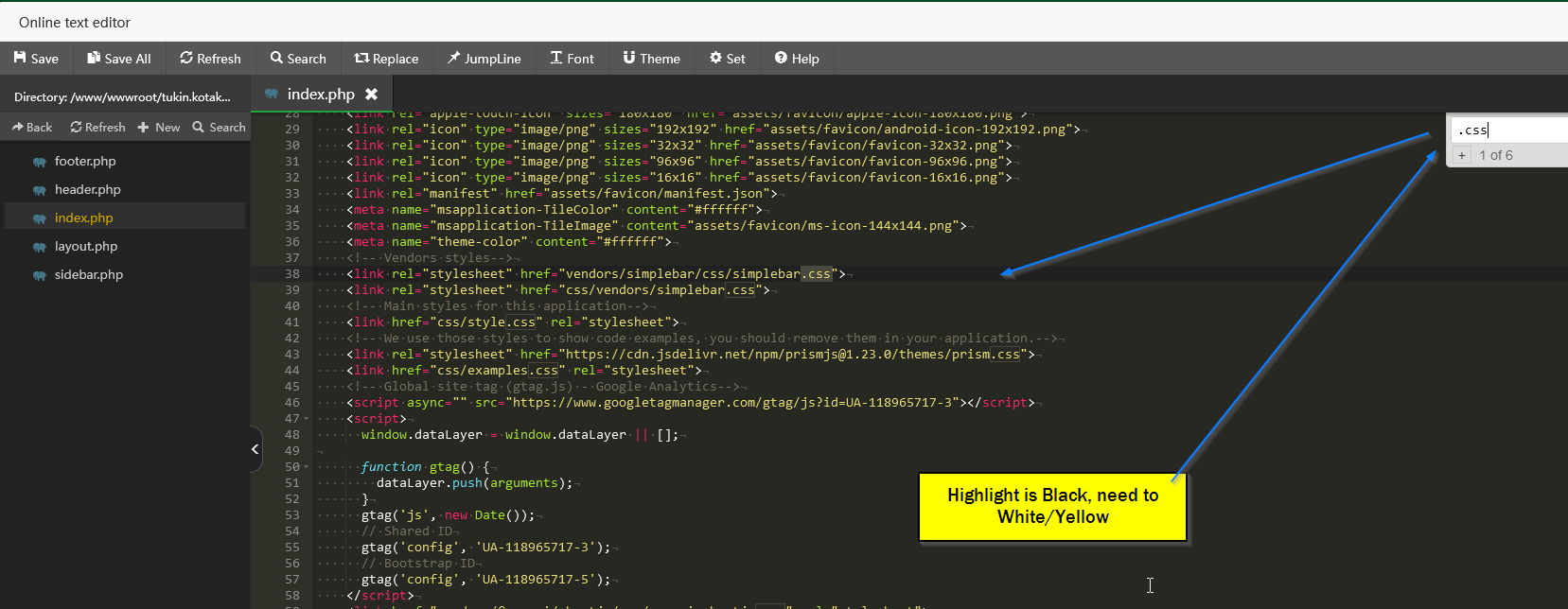Viewport: 1568px width, 609px height.
Task: Open sidebar.php from the file list
Action: coord(89,275)
